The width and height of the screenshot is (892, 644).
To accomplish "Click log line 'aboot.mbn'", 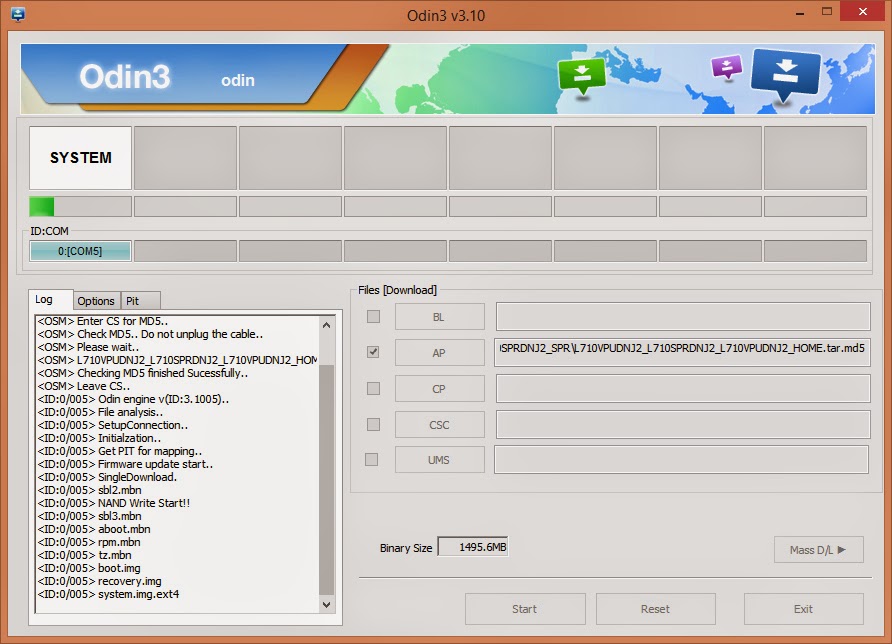I will pos(94,529).
